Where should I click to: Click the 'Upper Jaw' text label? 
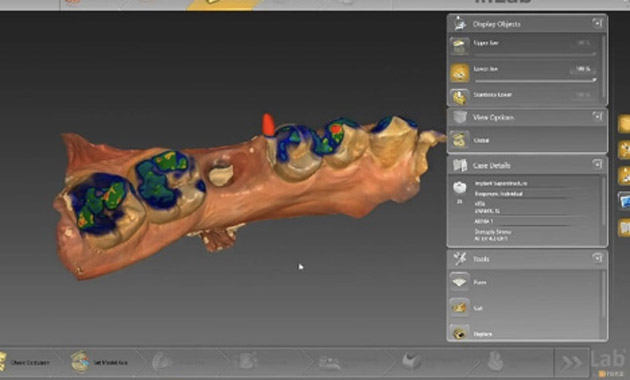(486, 43)
